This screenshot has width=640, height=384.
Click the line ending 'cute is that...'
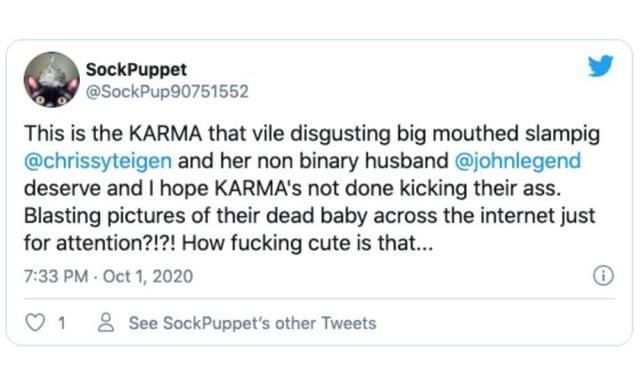point(229,243)
